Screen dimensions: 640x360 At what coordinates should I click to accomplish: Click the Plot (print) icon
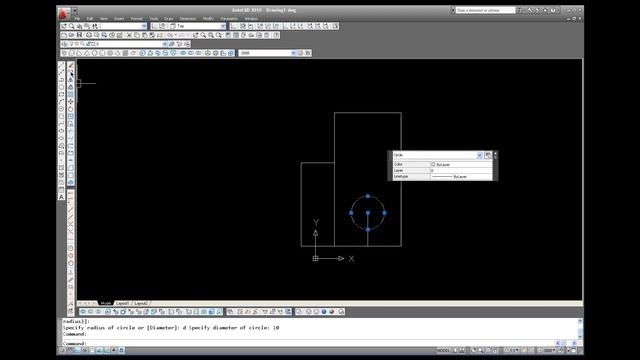(89, 35)
